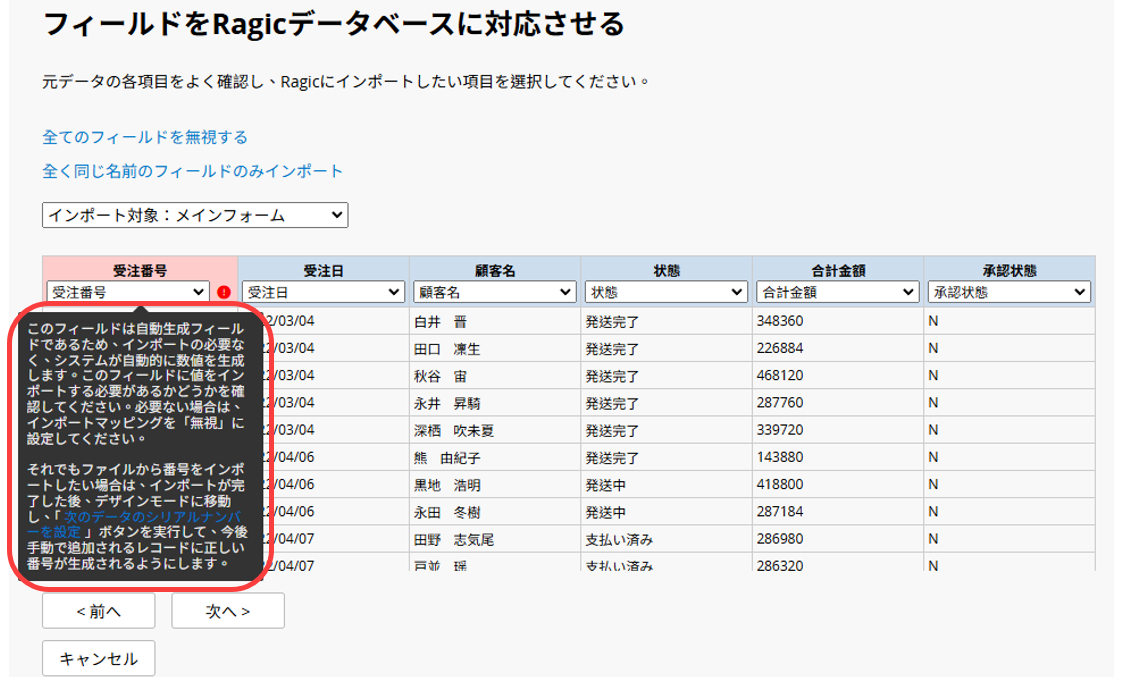
Task: Click 発送中 status in 黒地 浩明 row
Action: [666, 485]
